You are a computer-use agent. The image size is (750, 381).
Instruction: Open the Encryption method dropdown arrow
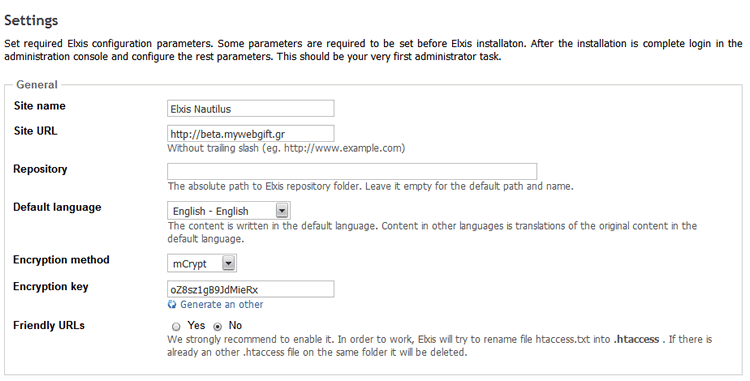pyautogui.click(x=229, y=263)
